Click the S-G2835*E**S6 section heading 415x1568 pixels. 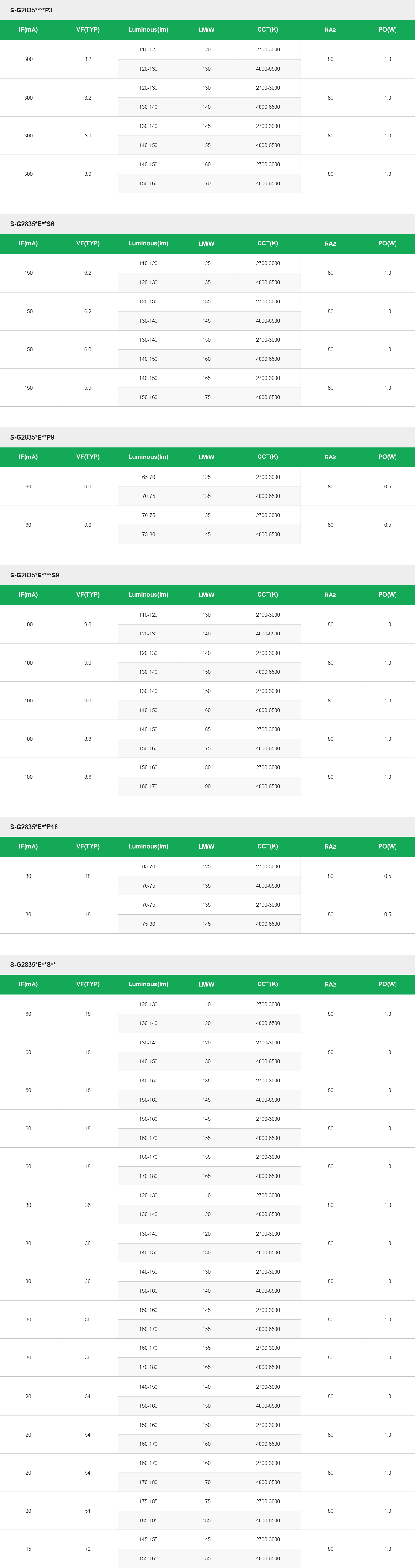[32, 224]
